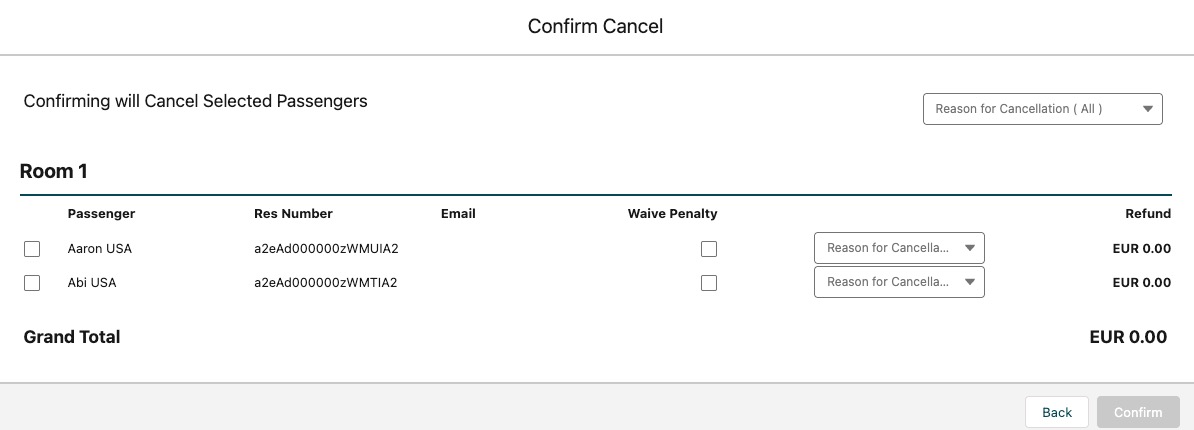This screenshot has width=1194, height=430.
Task: Select the passenger name Abi USA
Action: coord(92,283)
